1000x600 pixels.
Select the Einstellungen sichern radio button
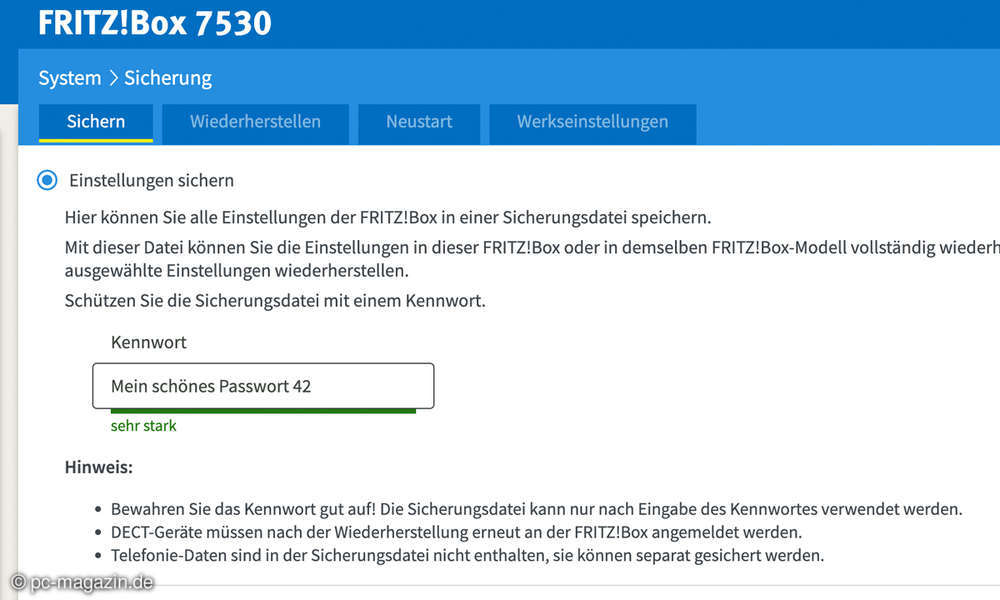tap(47, 181)
